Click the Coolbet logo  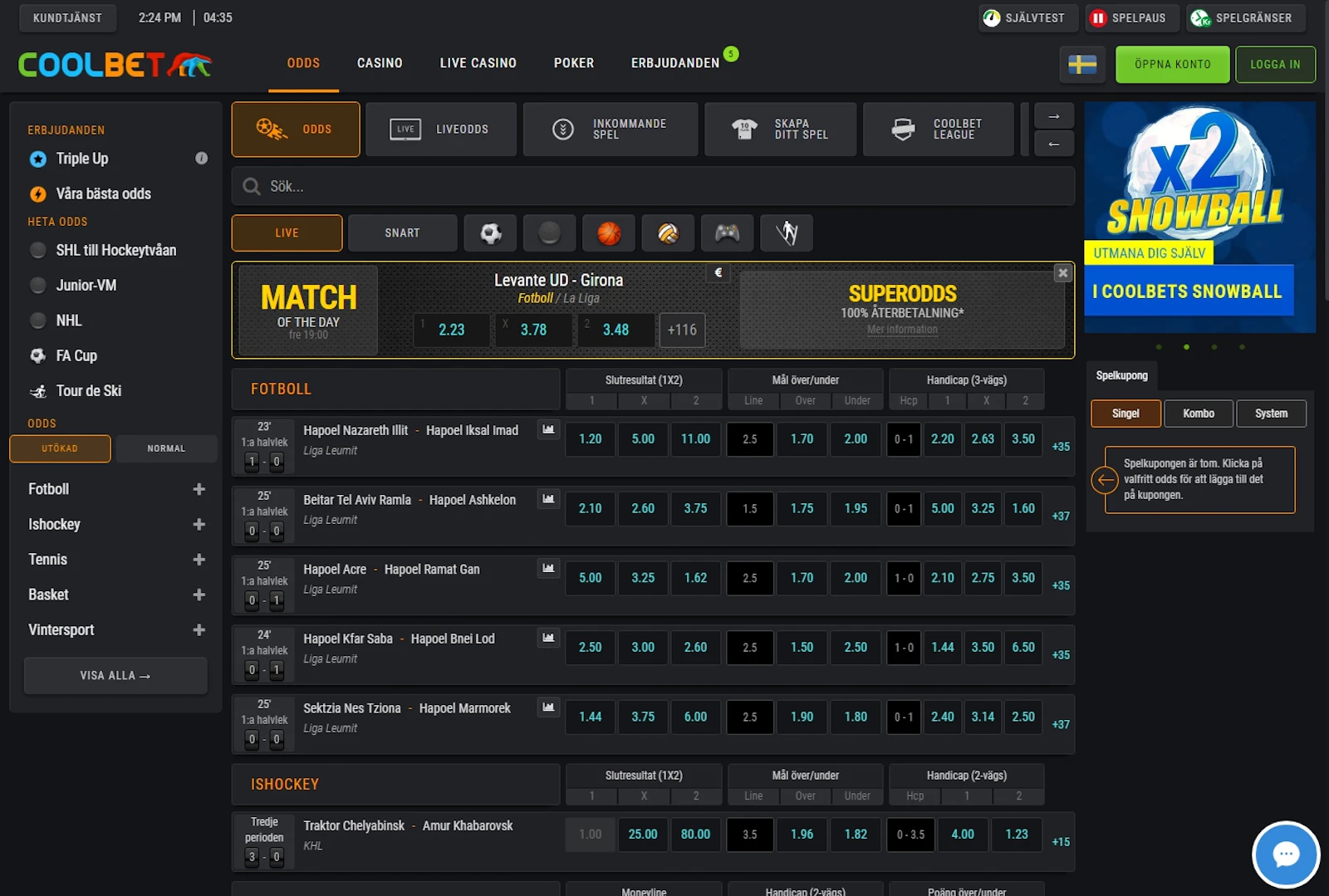click(115, 65)
